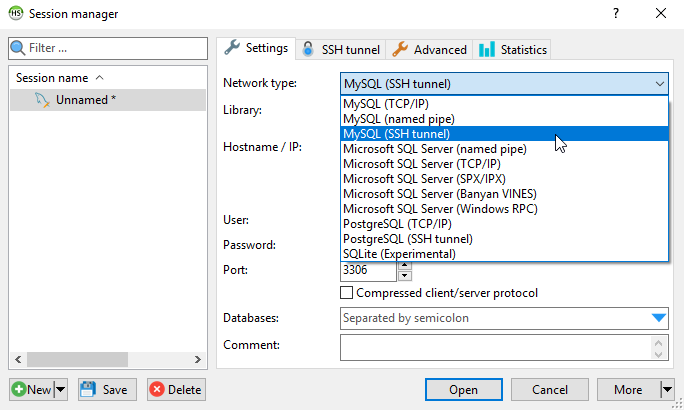Collapse the Network type dropdown arrow
The height and width of the screenshot is (410, 684).
pos(660,84)
